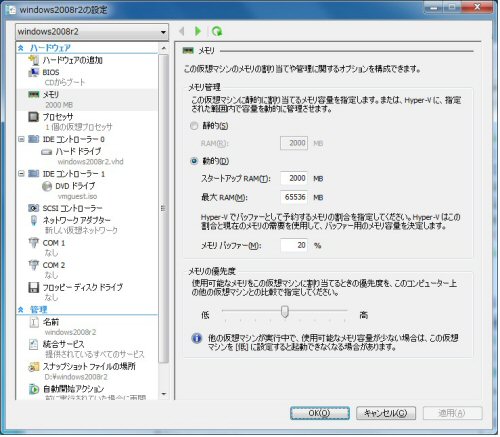Click the スタートアップ RAM input field
Screen dimensions: 500x437
pyautogui.click(x=294, y=178)
